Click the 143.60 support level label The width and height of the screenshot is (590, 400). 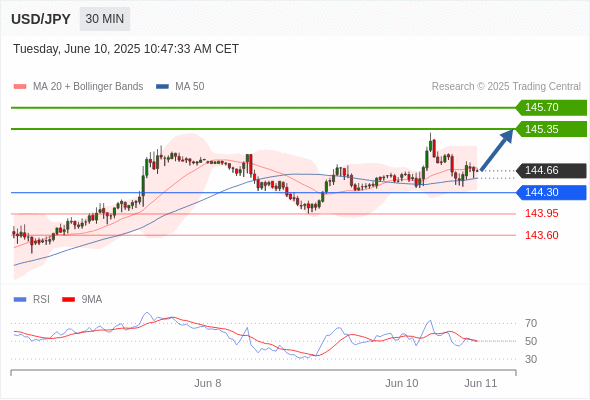click(x=542, y=235)
